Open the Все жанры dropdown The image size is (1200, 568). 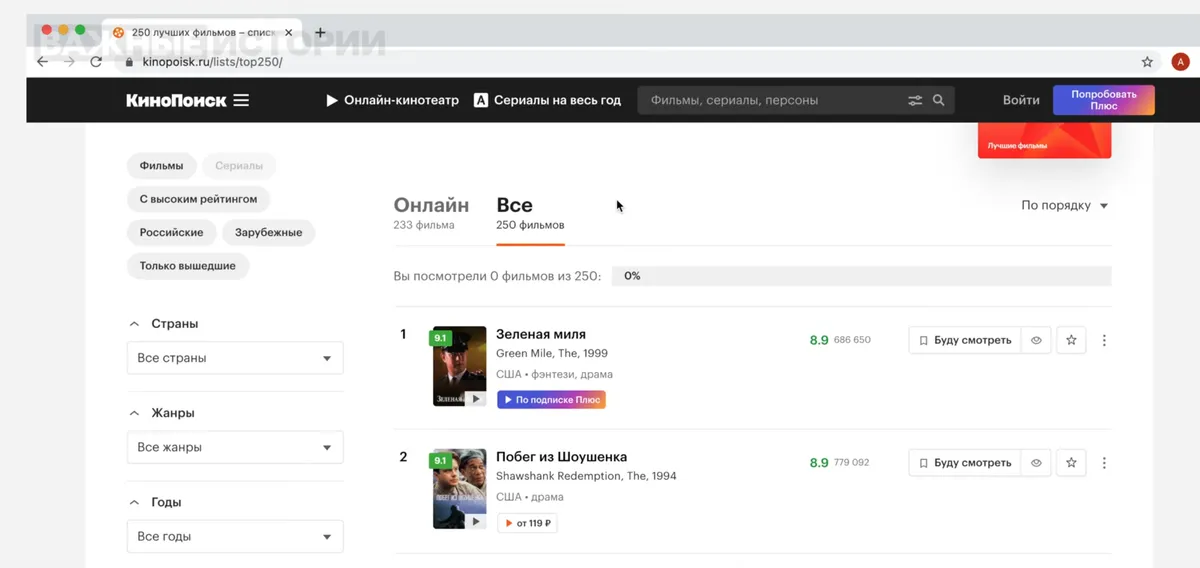click(235, 447)
